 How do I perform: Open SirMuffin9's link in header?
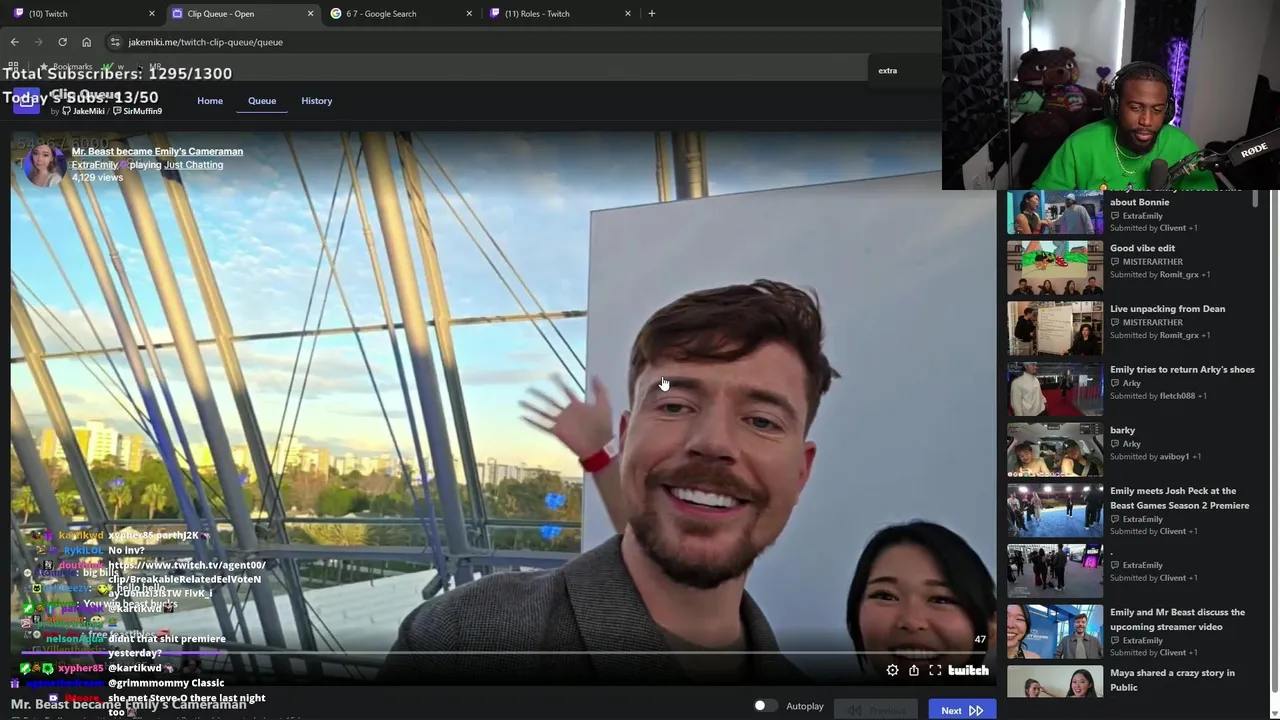(138, 111)
